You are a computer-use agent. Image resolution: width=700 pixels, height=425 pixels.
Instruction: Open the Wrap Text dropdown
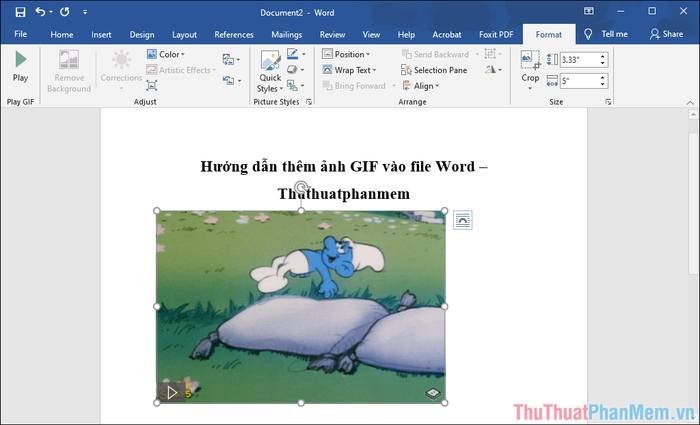[x=350, y=70]
